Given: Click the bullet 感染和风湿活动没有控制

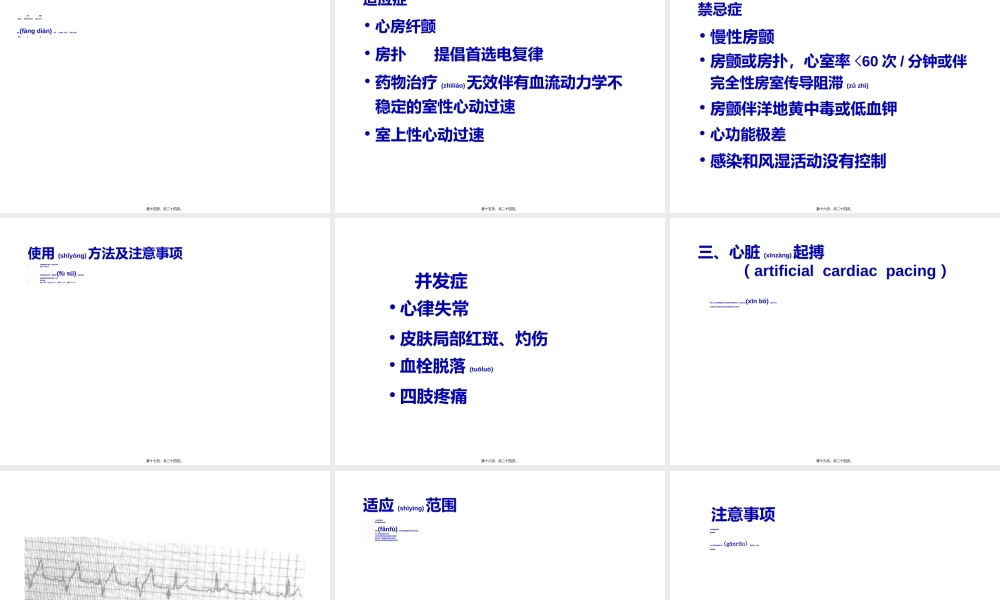Looking at the screenshot, I should (x=798, y=161).
